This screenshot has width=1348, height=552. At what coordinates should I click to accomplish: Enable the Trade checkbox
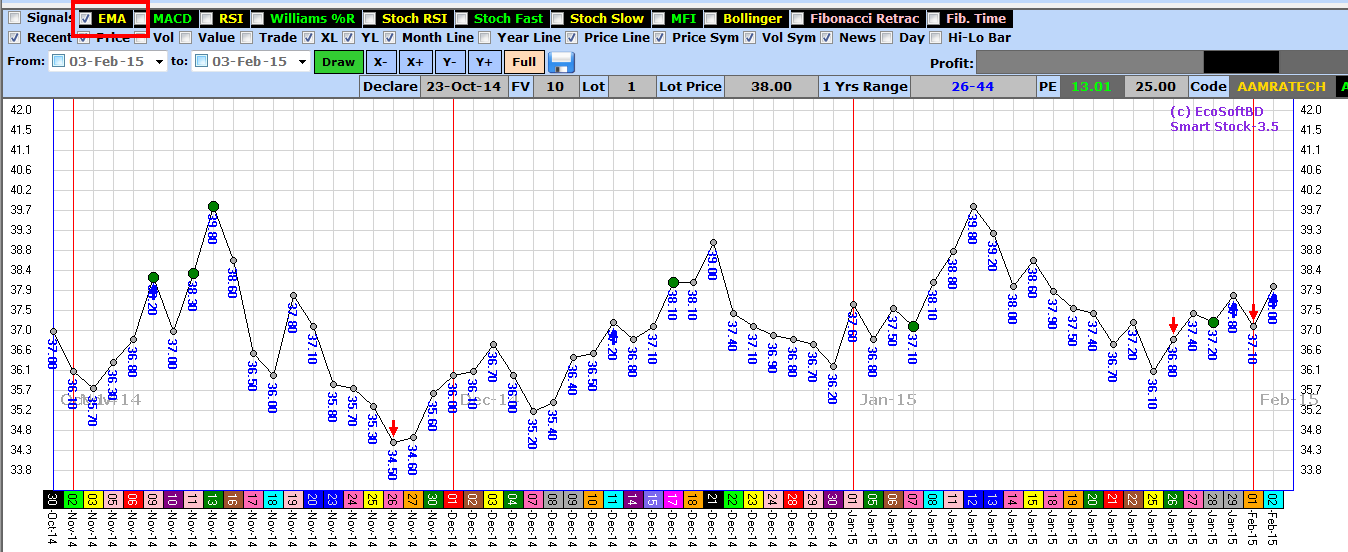(248, 37)
